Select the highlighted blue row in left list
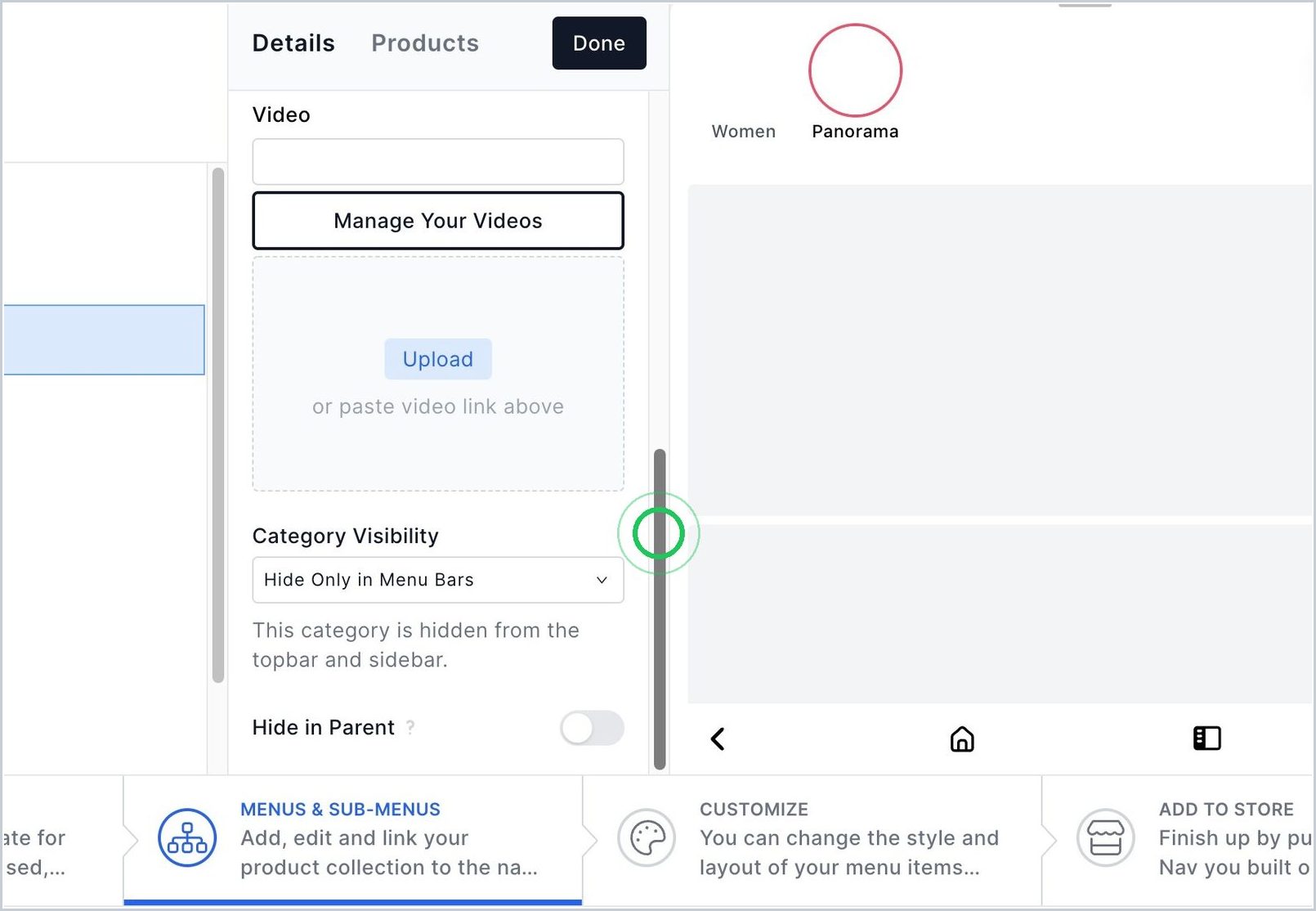1316x911 pixels. [x=104, y=340]
